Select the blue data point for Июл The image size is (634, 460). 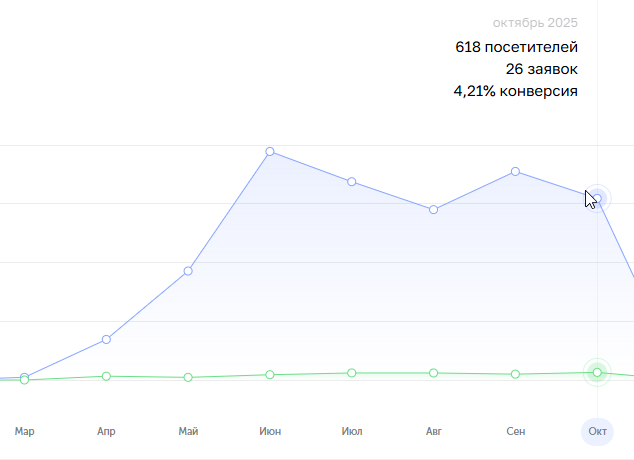(352, 182)
